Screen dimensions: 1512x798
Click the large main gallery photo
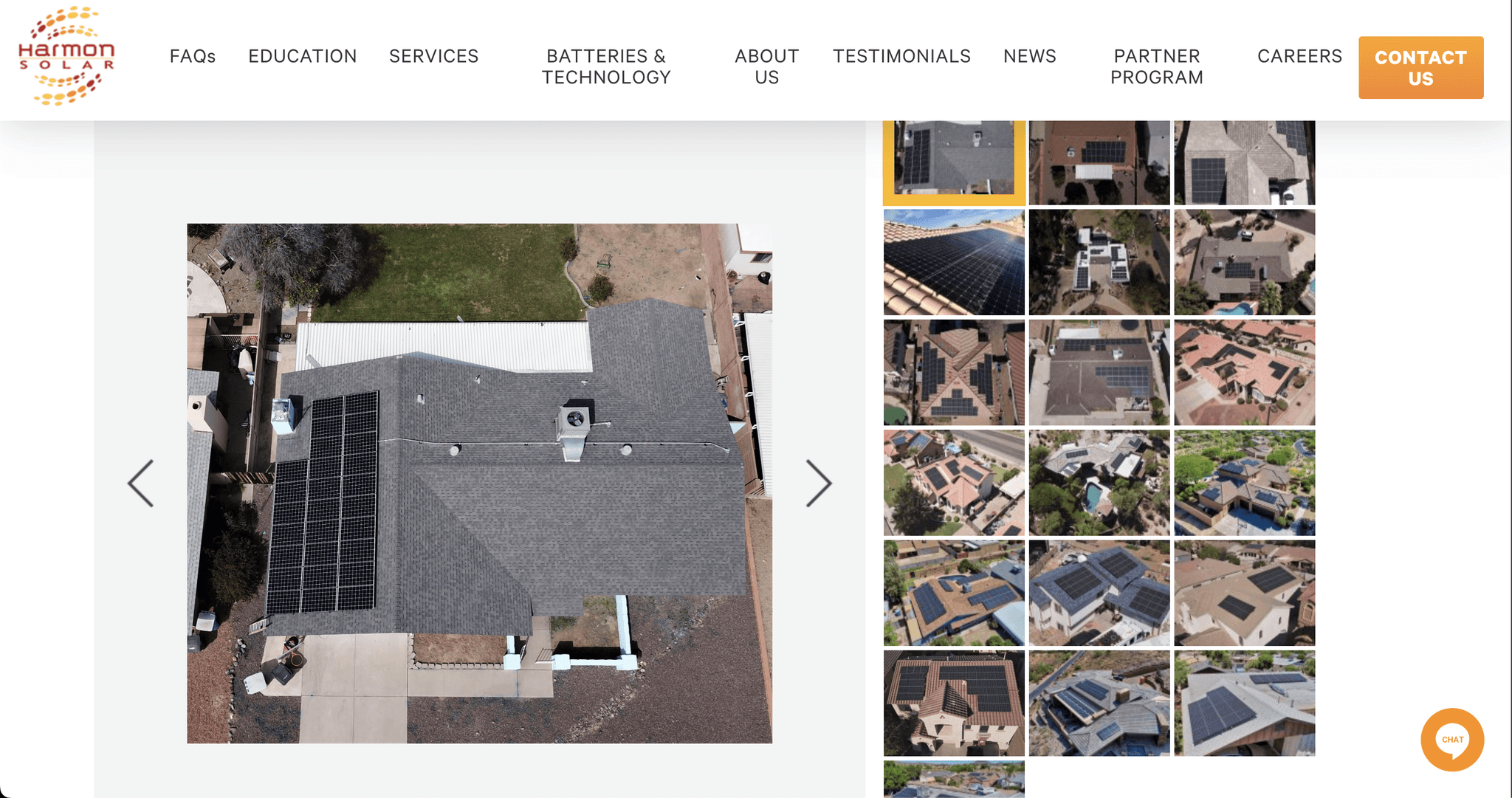point(479,484)
